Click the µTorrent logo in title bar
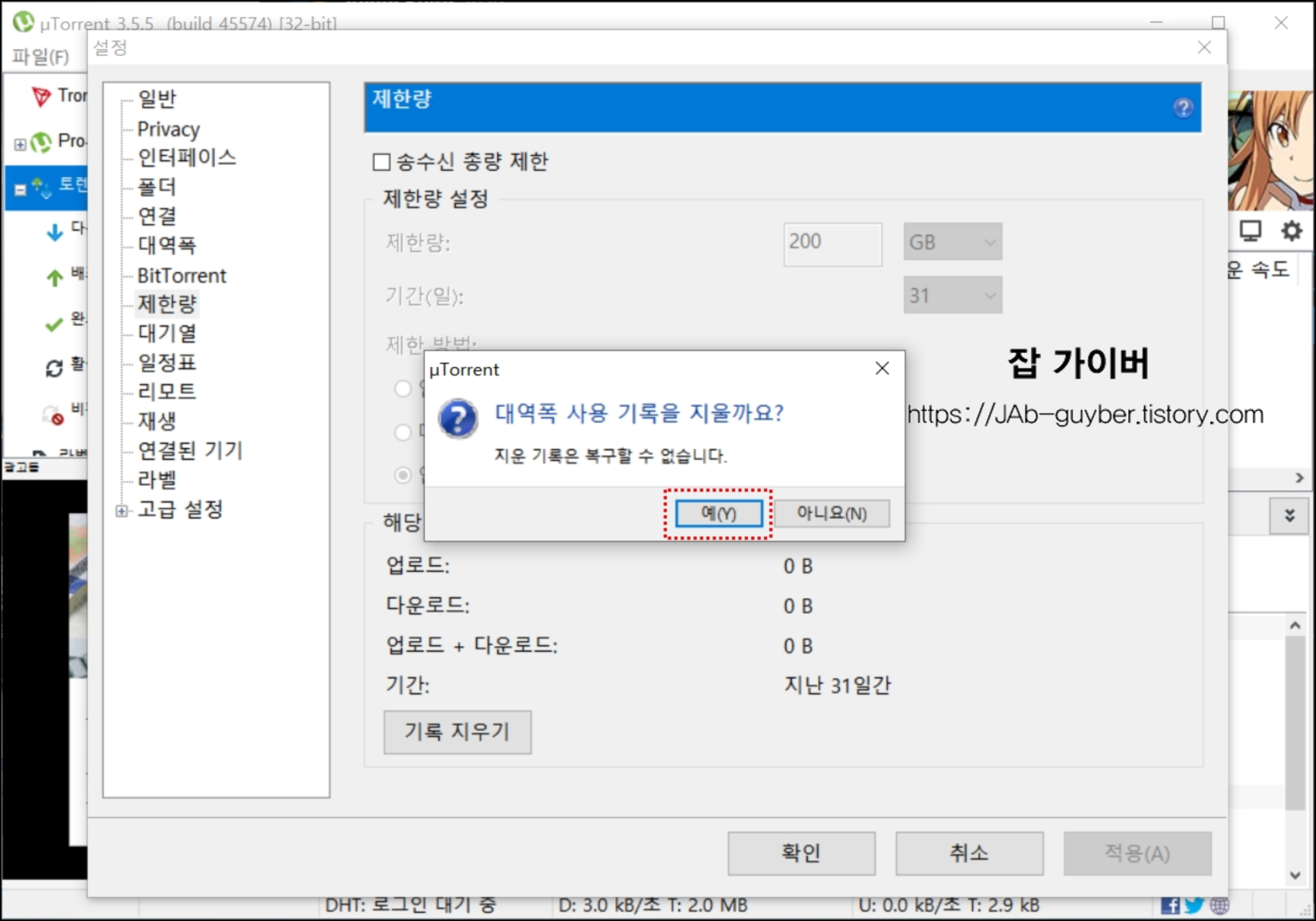This screenshot has height=921, width=1316. pos(23,22)
